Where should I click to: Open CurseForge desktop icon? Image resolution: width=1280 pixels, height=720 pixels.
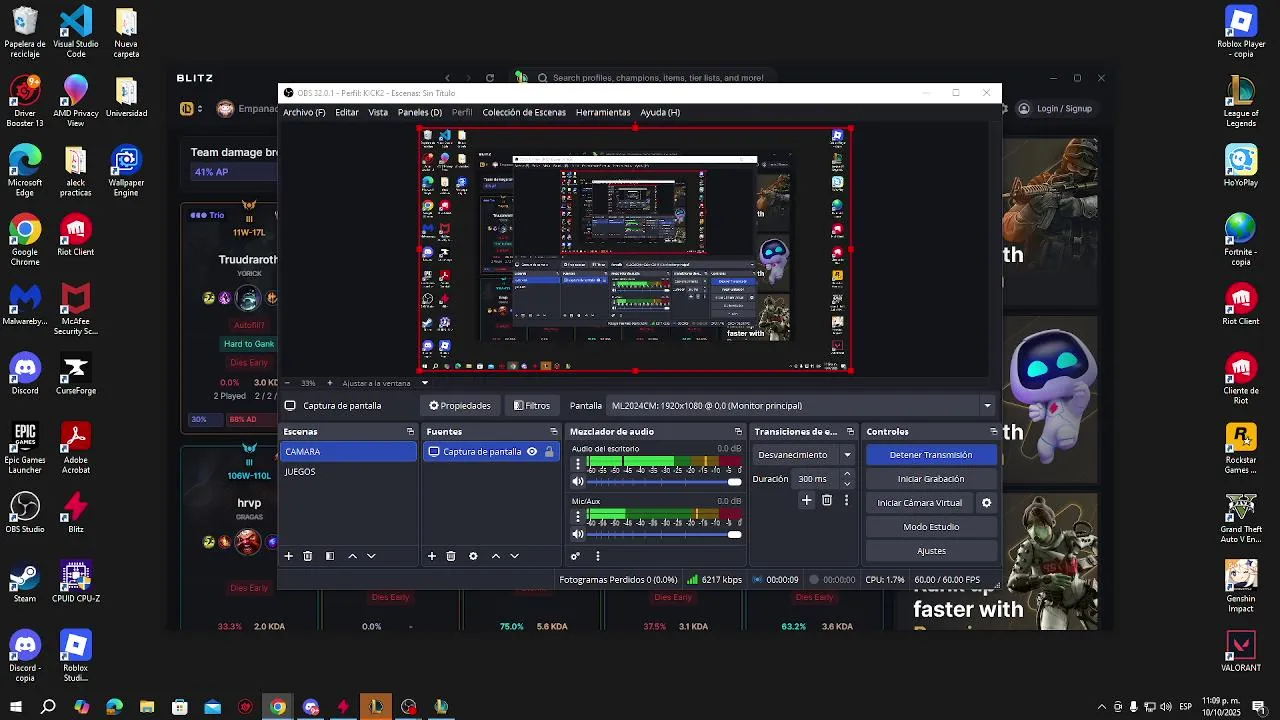76,374
